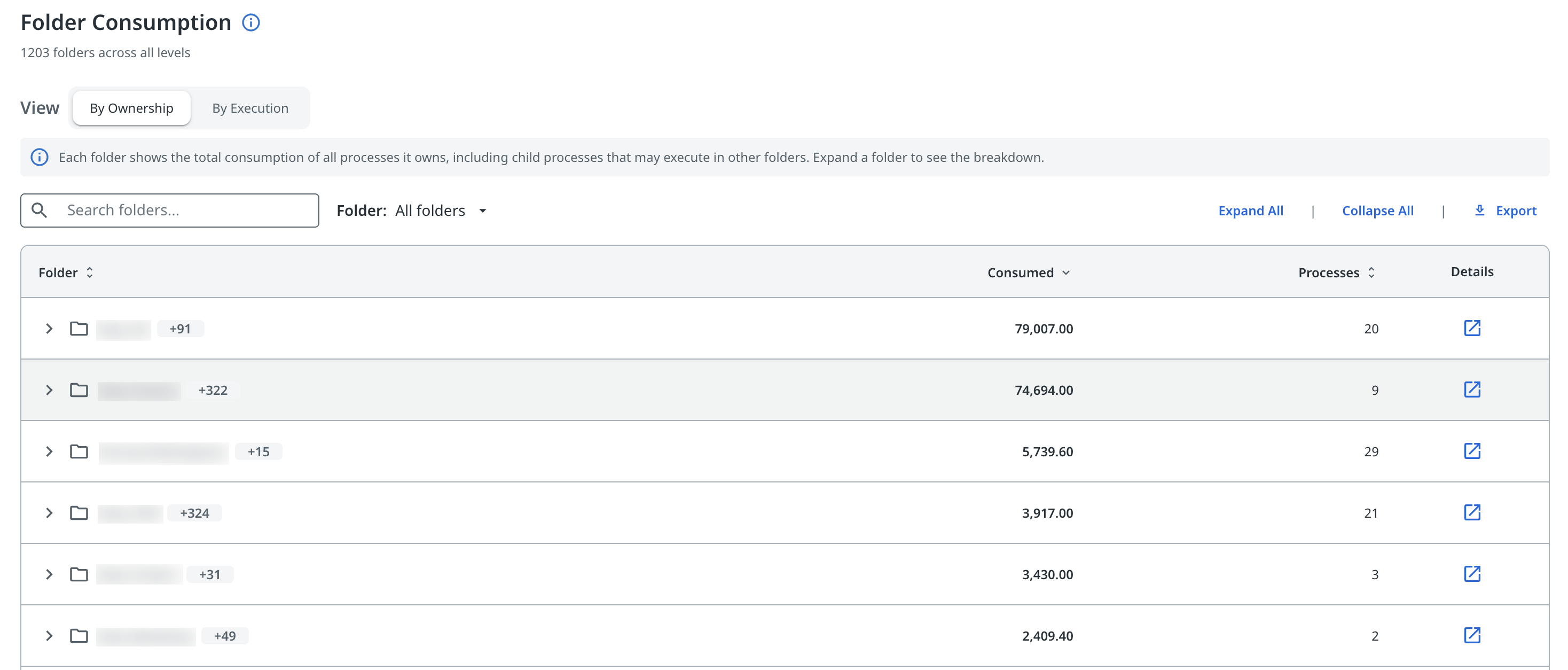Click the +324 subfolder count badge

[195, 513]
